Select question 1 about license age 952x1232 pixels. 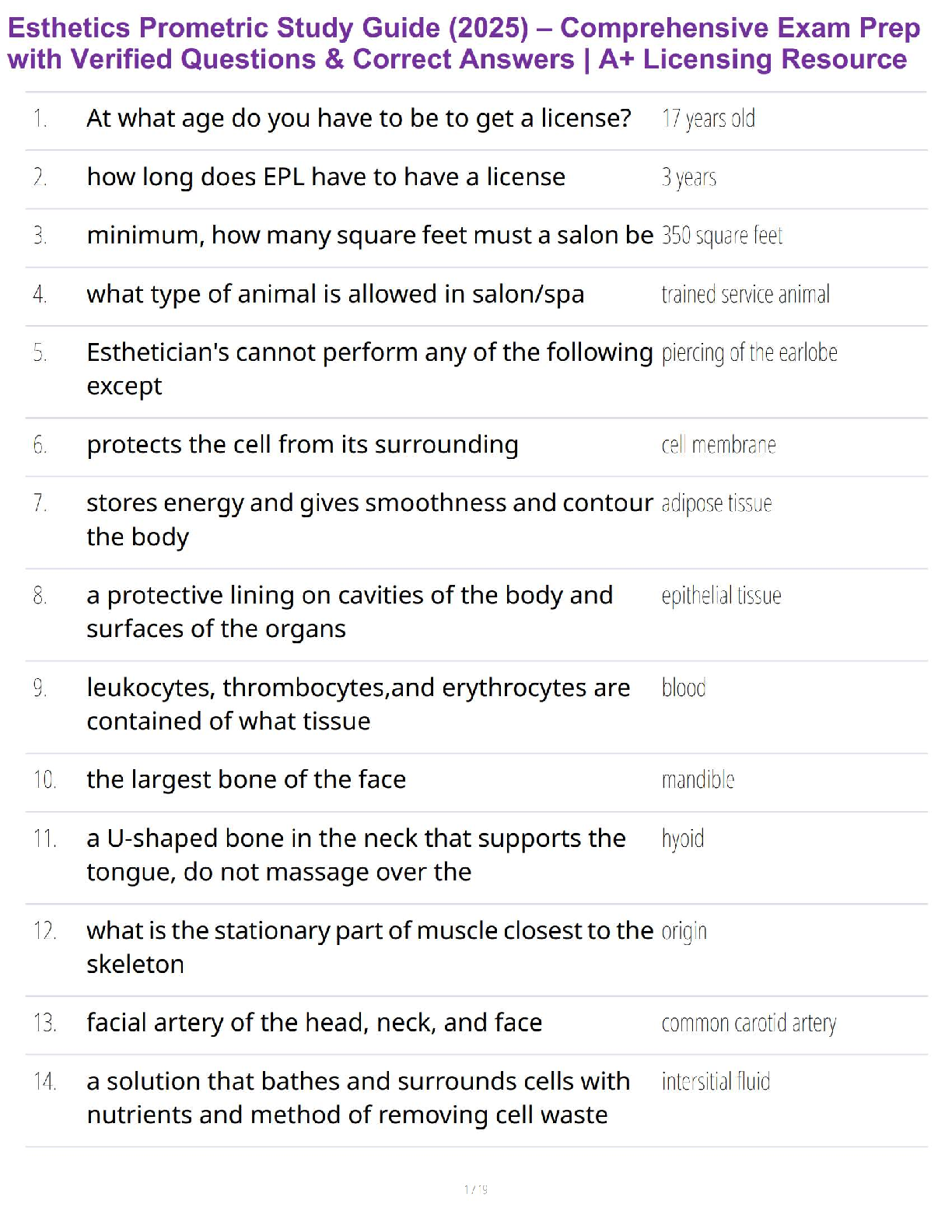point(359,118)
